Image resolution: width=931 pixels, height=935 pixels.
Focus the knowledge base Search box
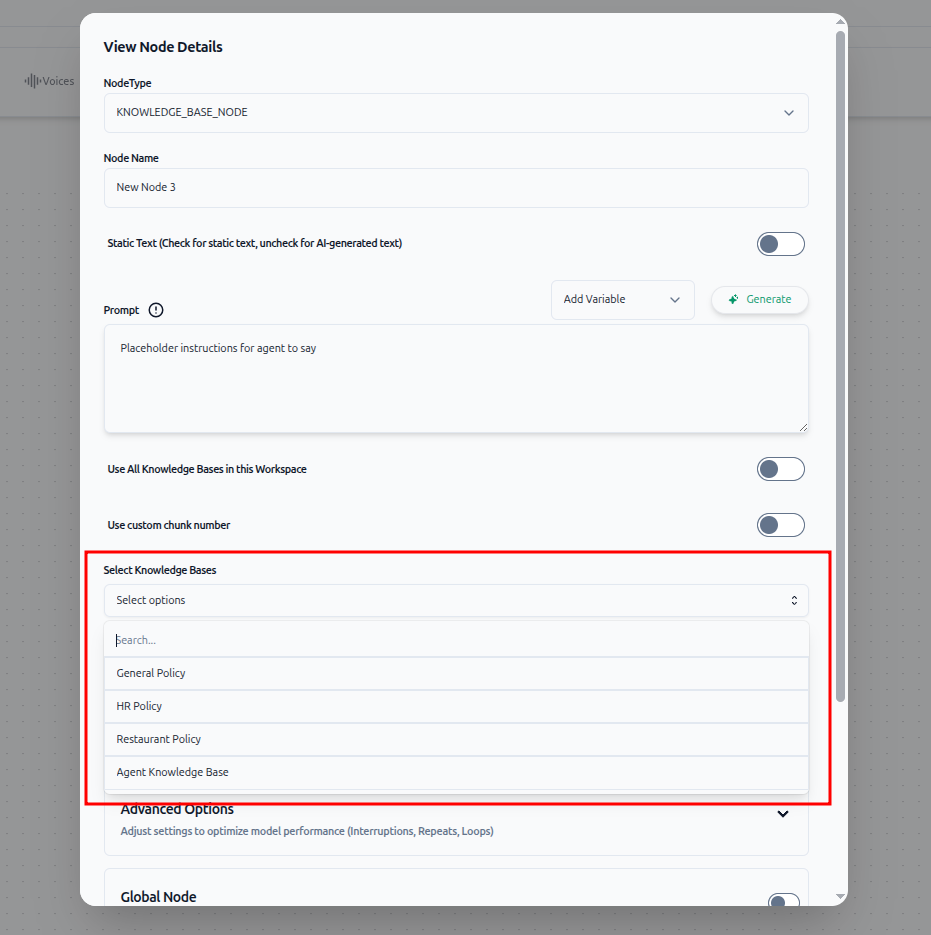456,640
